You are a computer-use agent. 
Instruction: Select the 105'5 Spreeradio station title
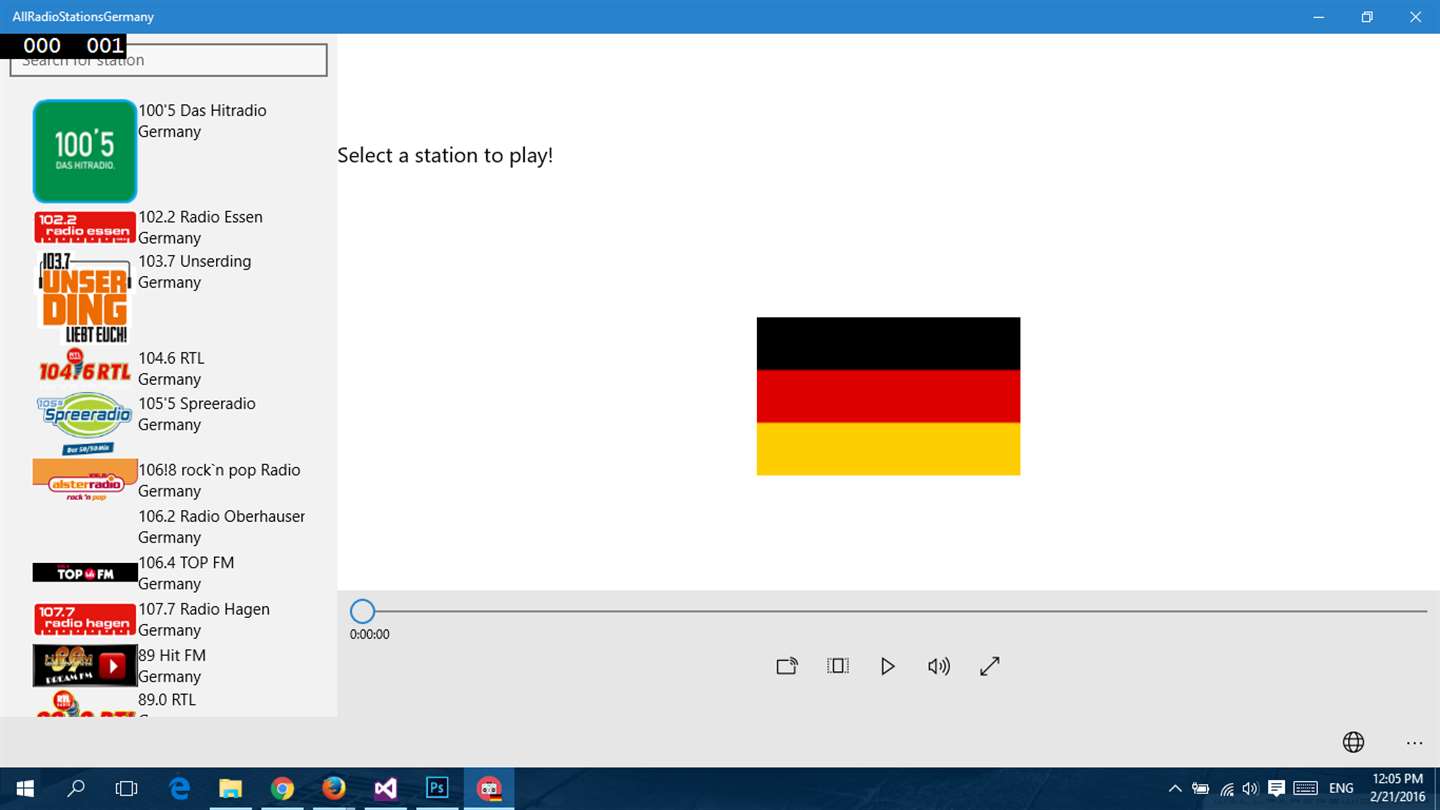[197, 403]
